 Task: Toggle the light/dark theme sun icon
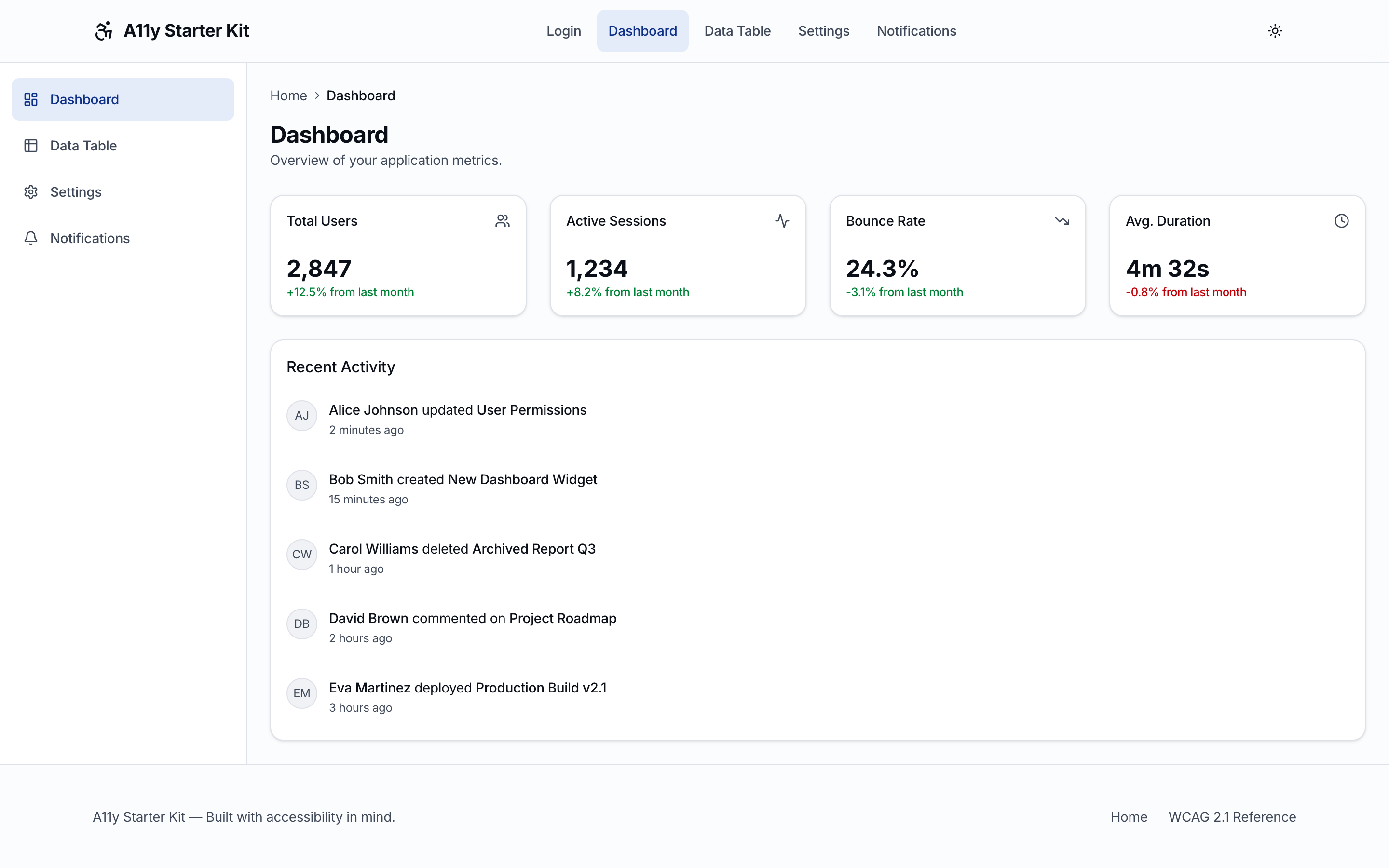1274,31
